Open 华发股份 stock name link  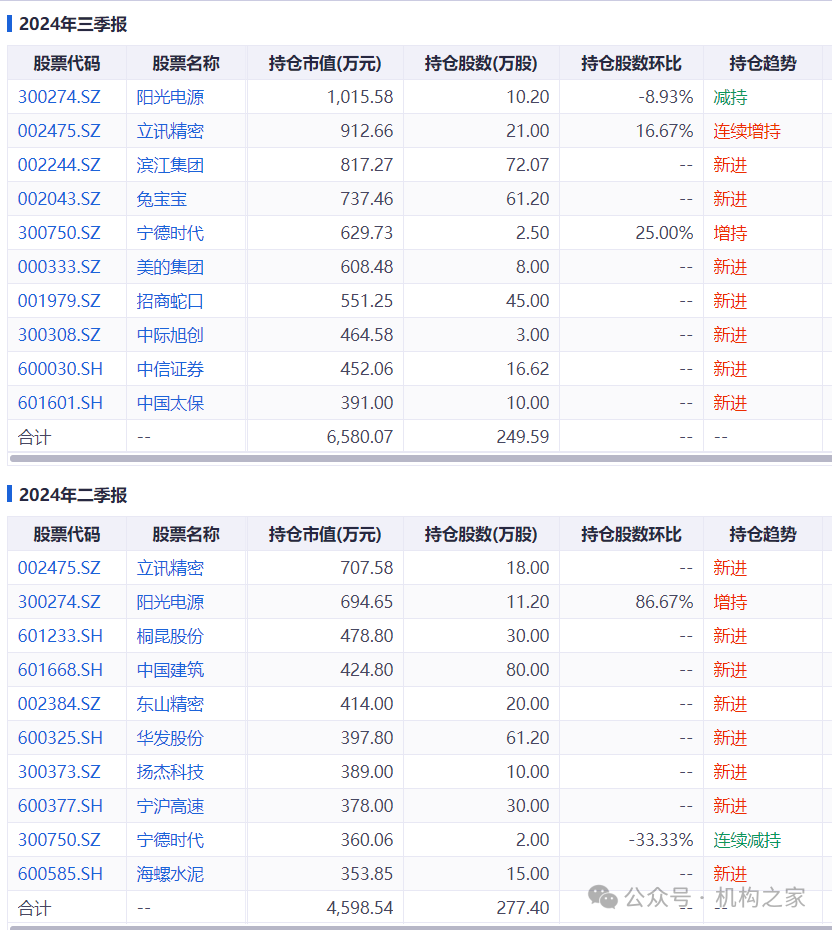pos(170,738)
